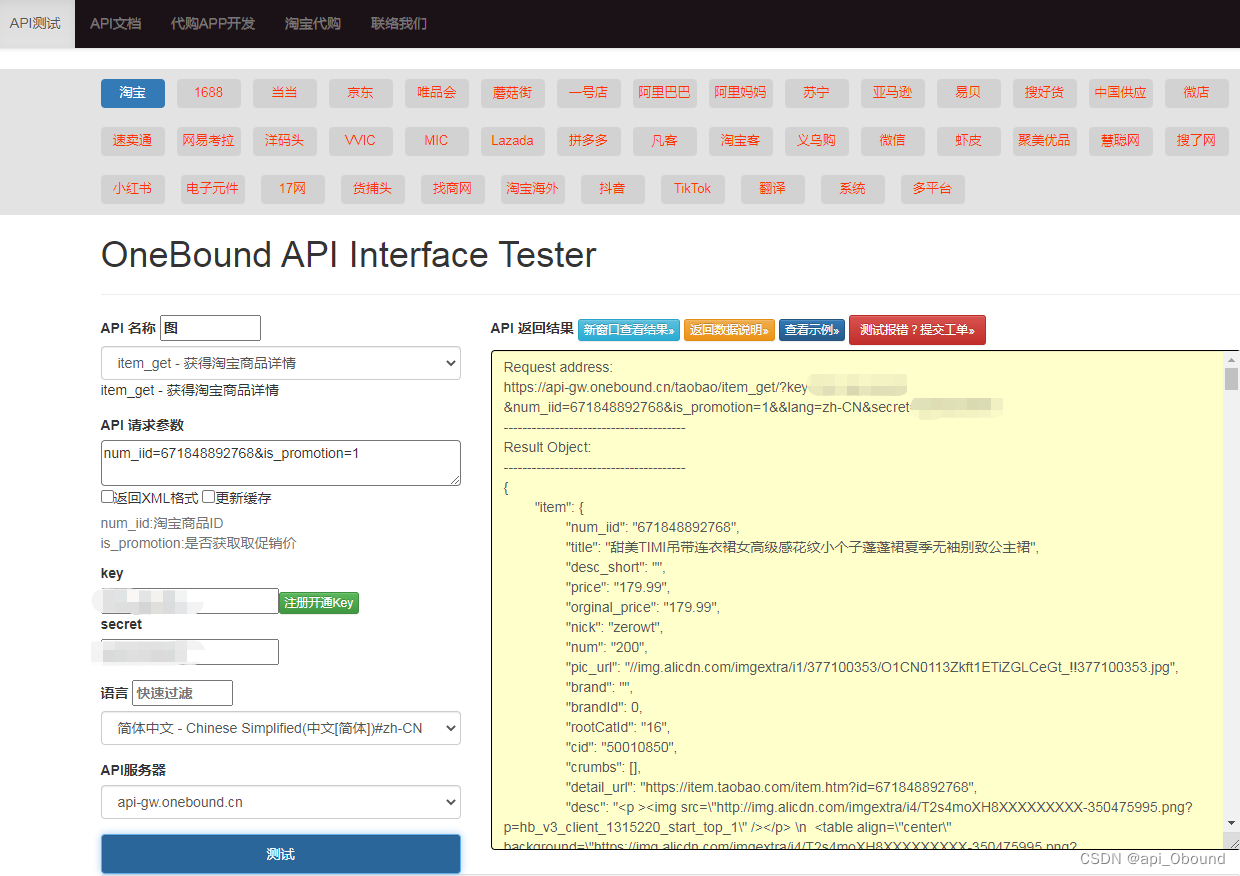This screenshot has width=1240, height=876.
Task: Select the MIC platform button
Action: (437, 141)
